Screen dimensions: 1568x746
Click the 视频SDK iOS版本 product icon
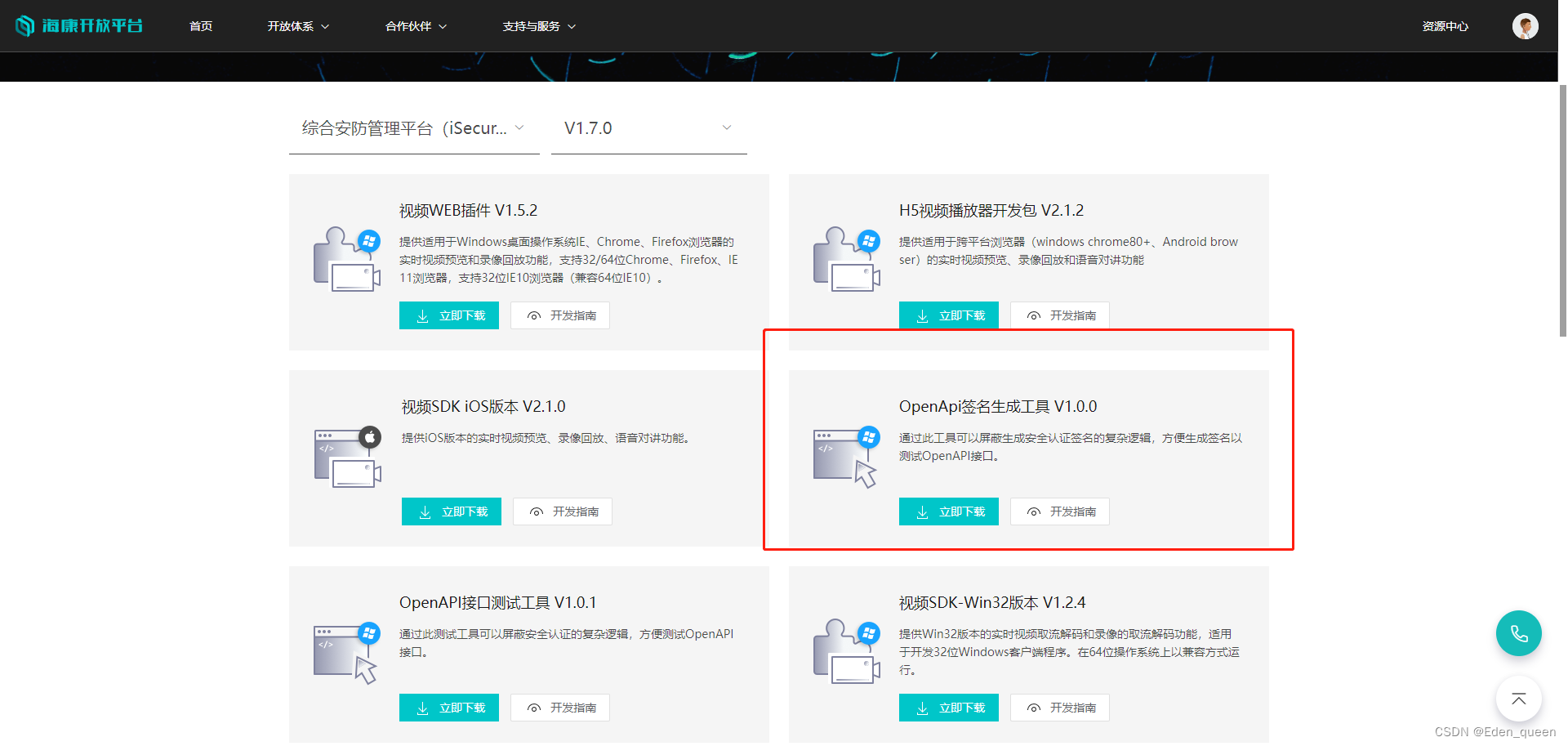[x=348, y=456]
